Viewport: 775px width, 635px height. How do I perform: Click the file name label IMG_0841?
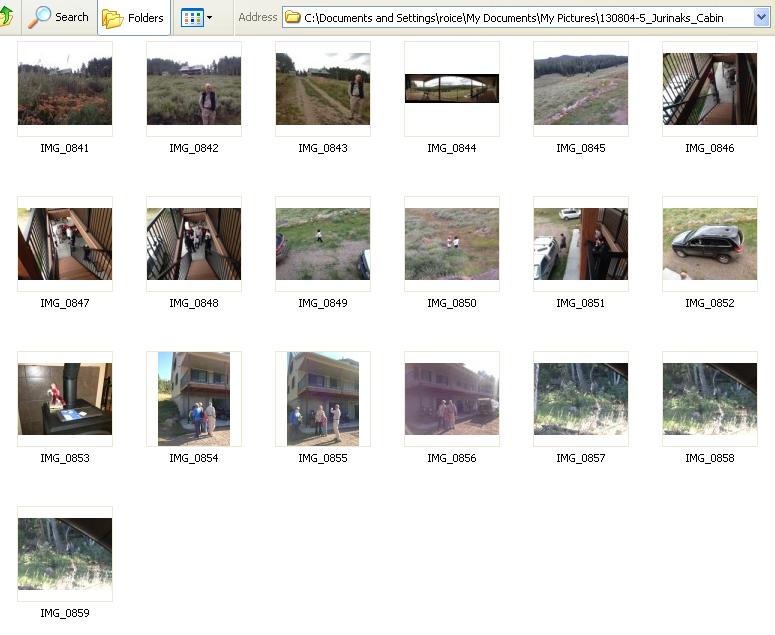(x=65, y=148)
